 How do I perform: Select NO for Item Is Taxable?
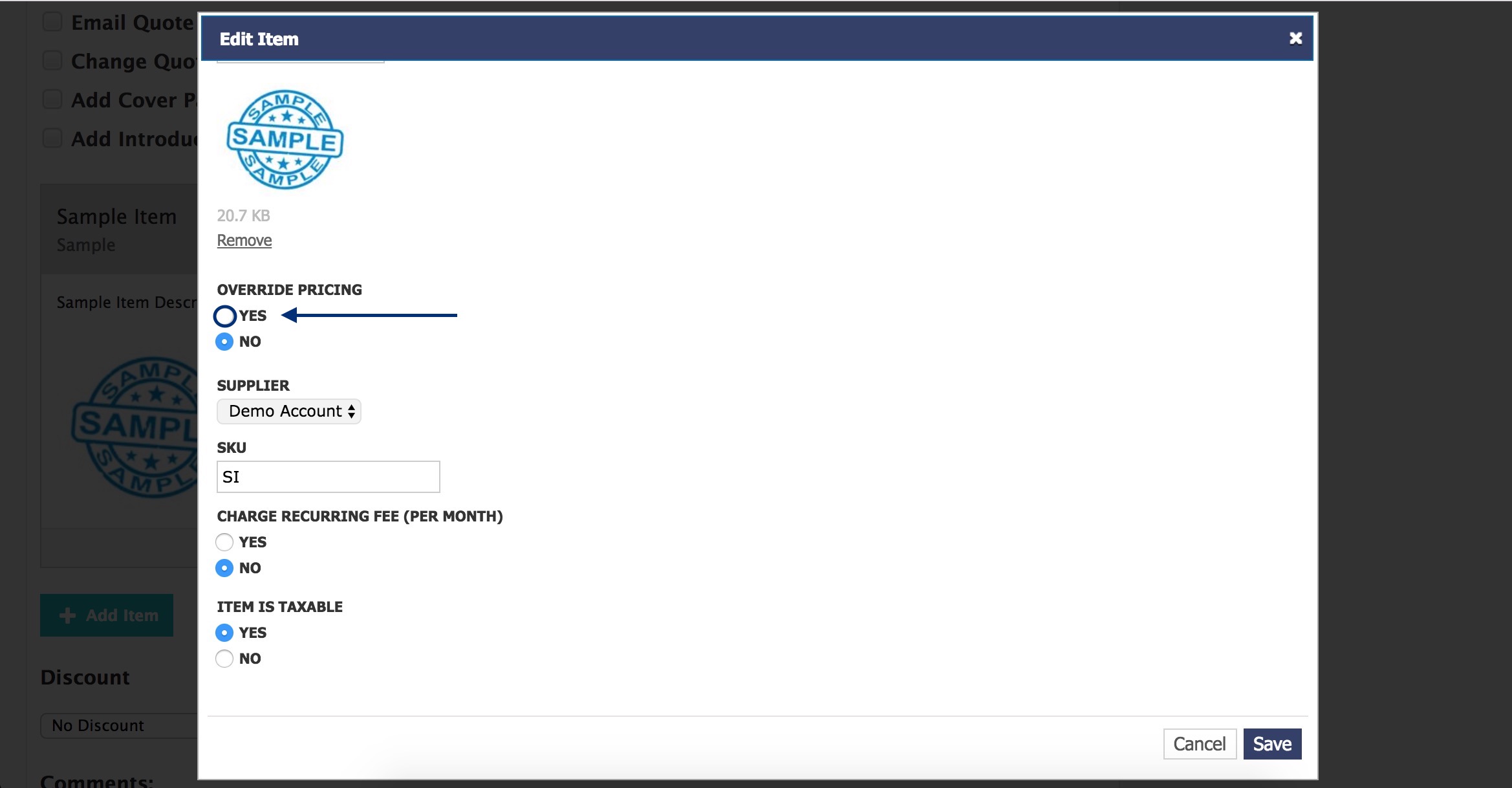224,659
